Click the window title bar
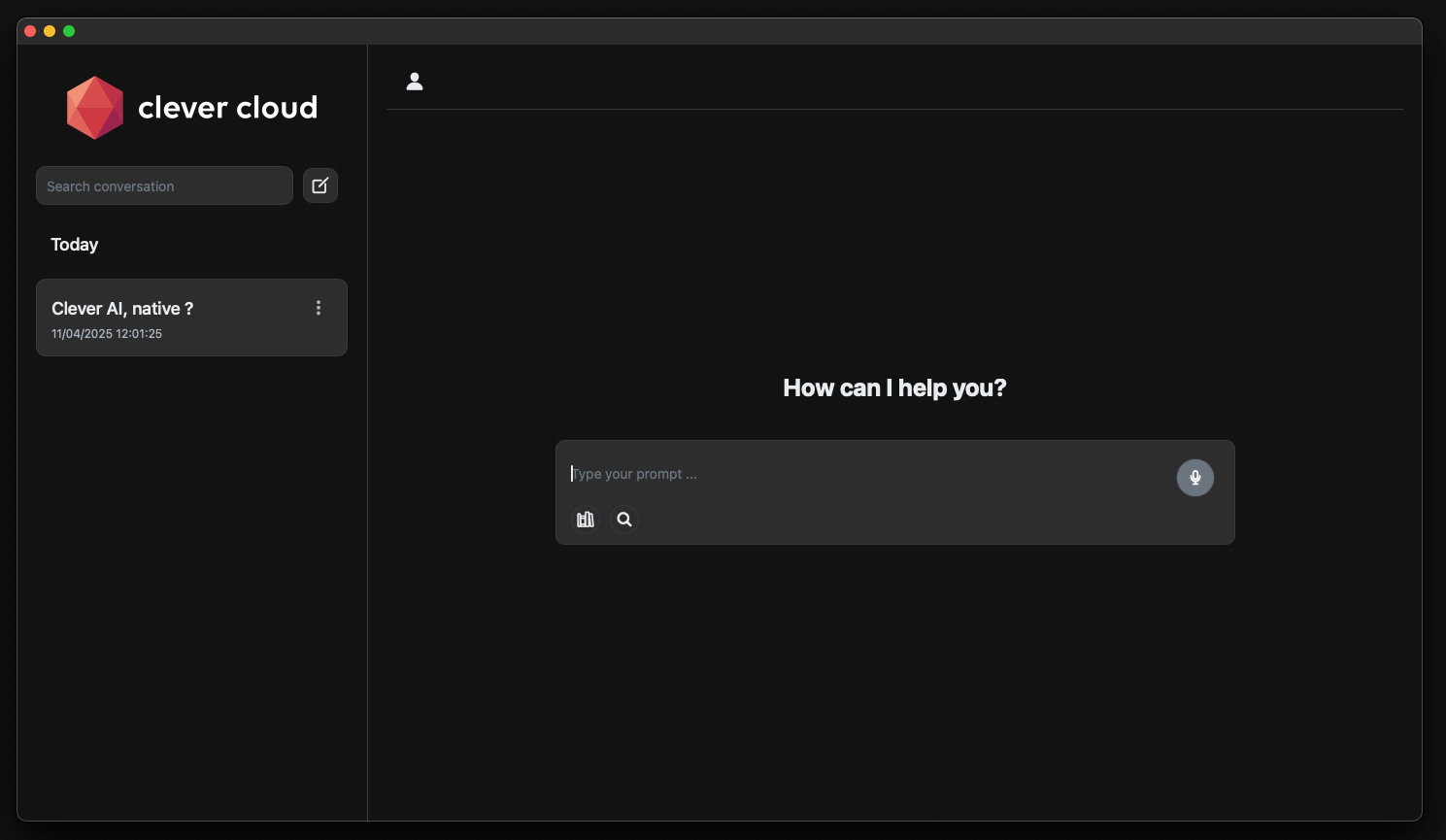 719,31
